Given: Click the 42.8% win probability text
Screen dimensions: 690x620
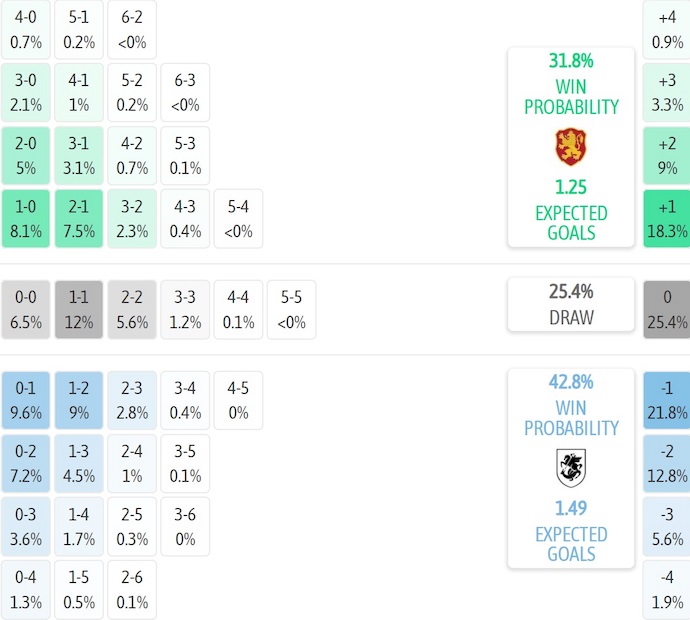Looking at the screenshot, I should click(x=570, y=381).
